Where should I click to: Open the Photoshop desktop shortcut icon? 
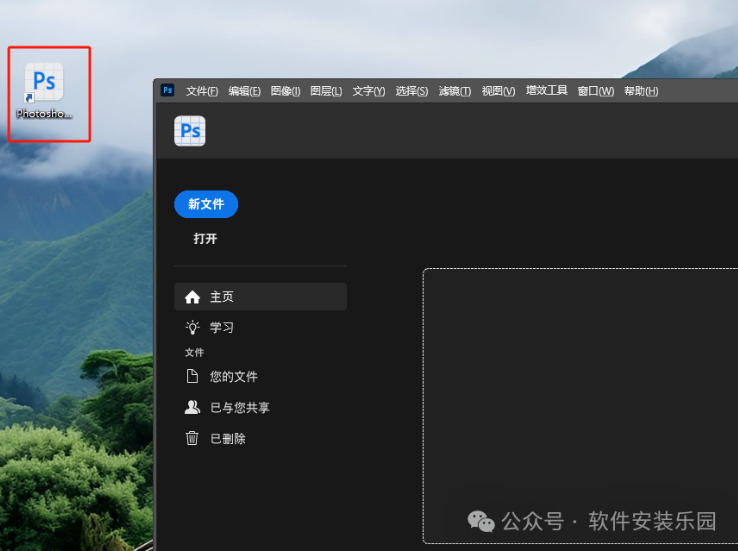click(x=45, y=83)
